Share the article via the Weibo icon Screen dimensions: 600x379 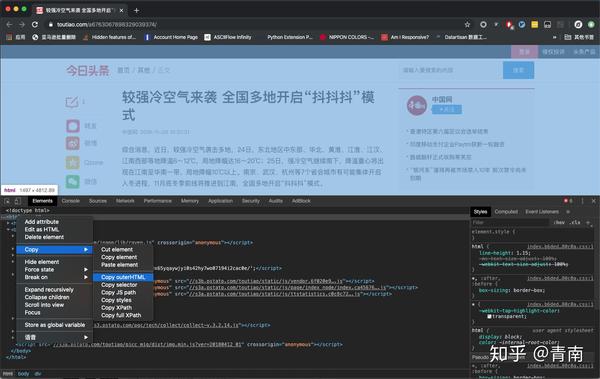73,143
